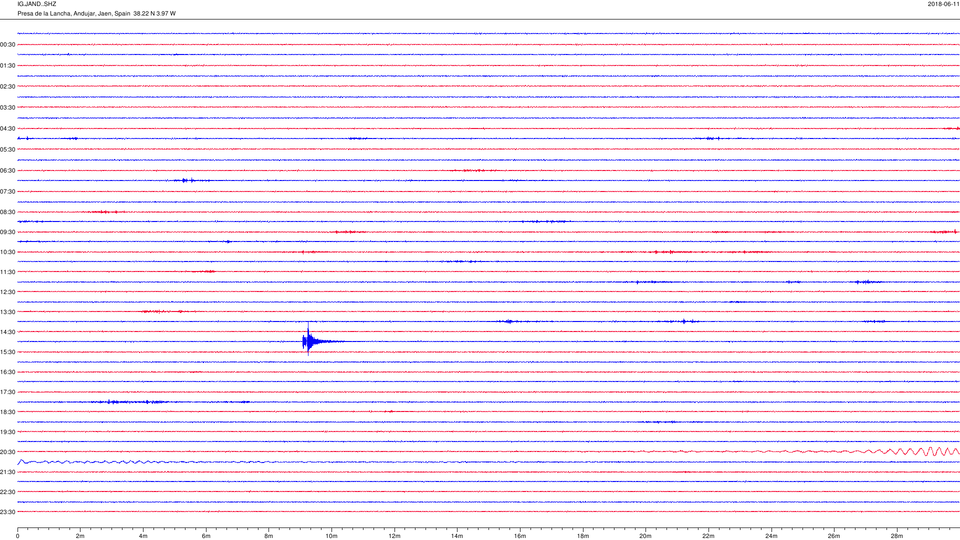Click the 24m axis tick label
Viewport: 960px width, 540px height.
771,536
